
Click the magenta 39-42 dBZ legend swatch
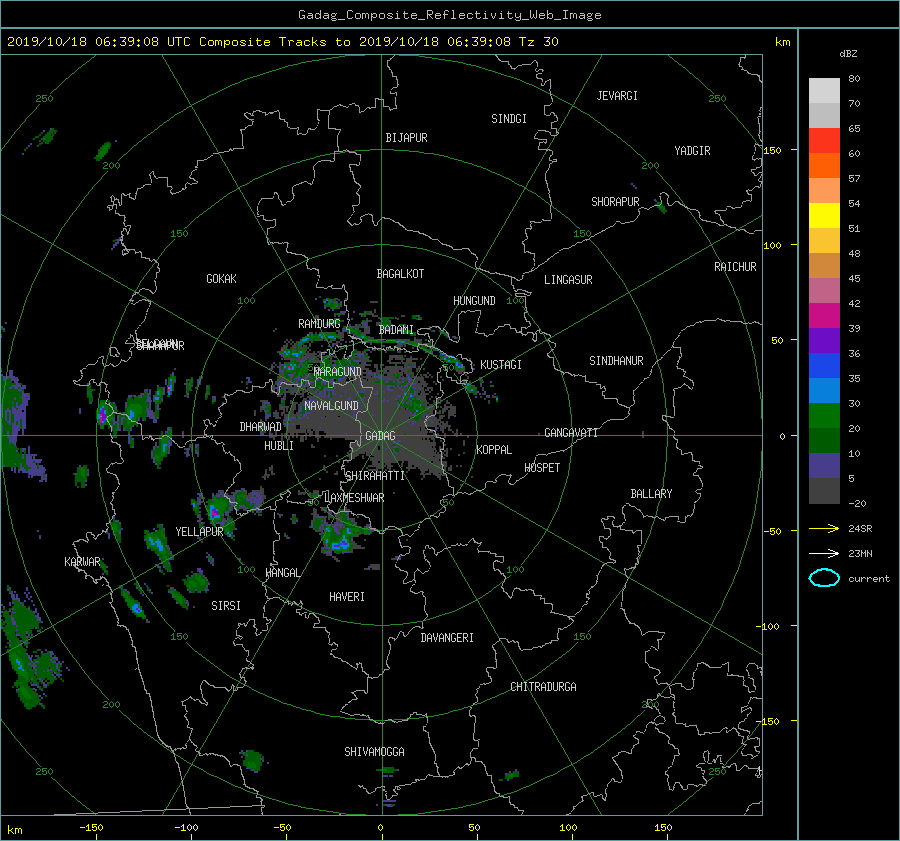824,316
